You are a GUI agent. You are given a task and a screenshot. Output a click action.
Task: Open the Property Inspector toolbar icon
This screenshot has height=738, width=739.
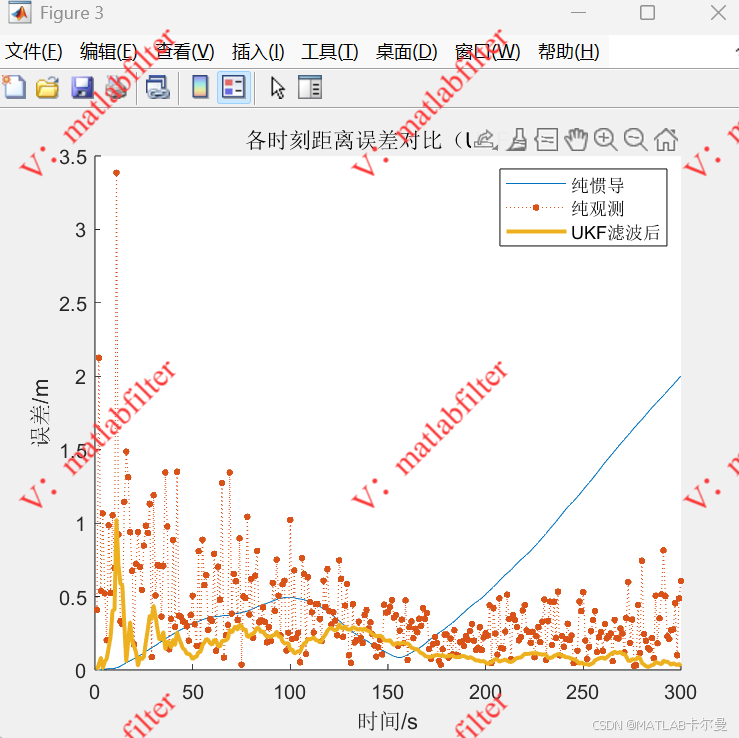(x=310, y=87)
